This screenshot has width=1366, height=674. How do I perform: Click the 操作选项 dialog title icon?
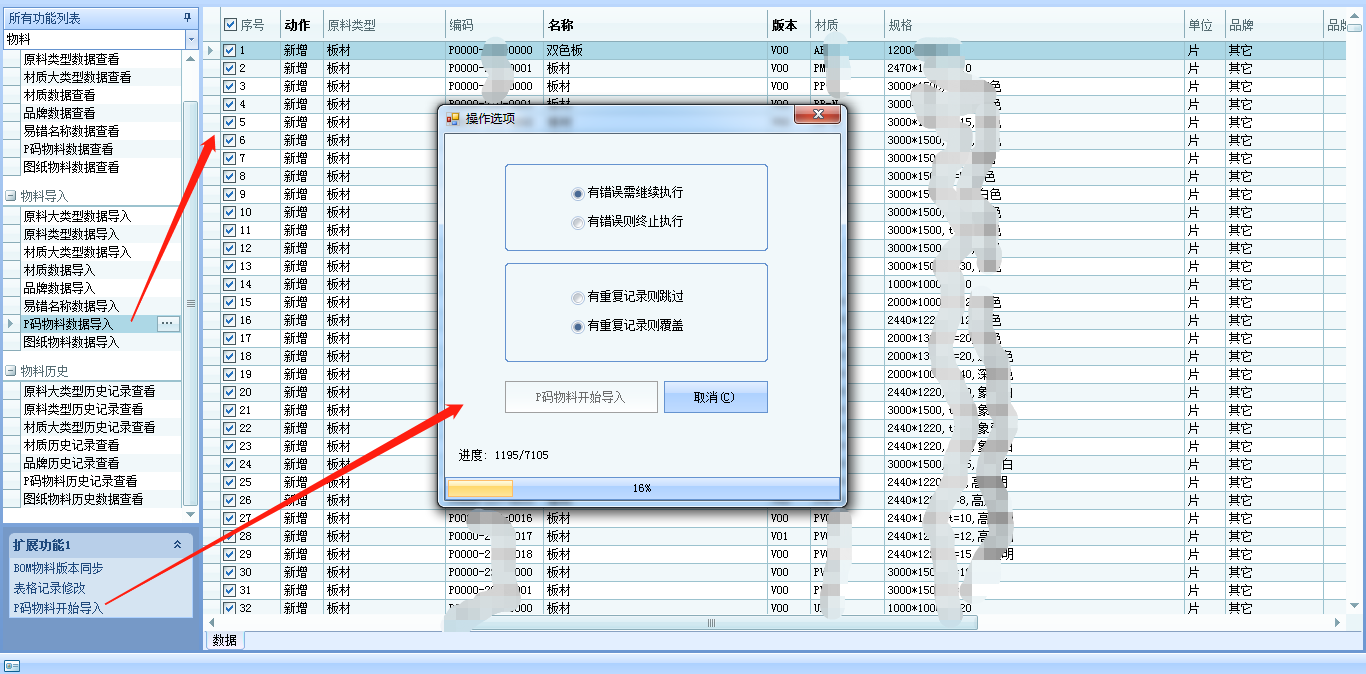tap(453, 118)
